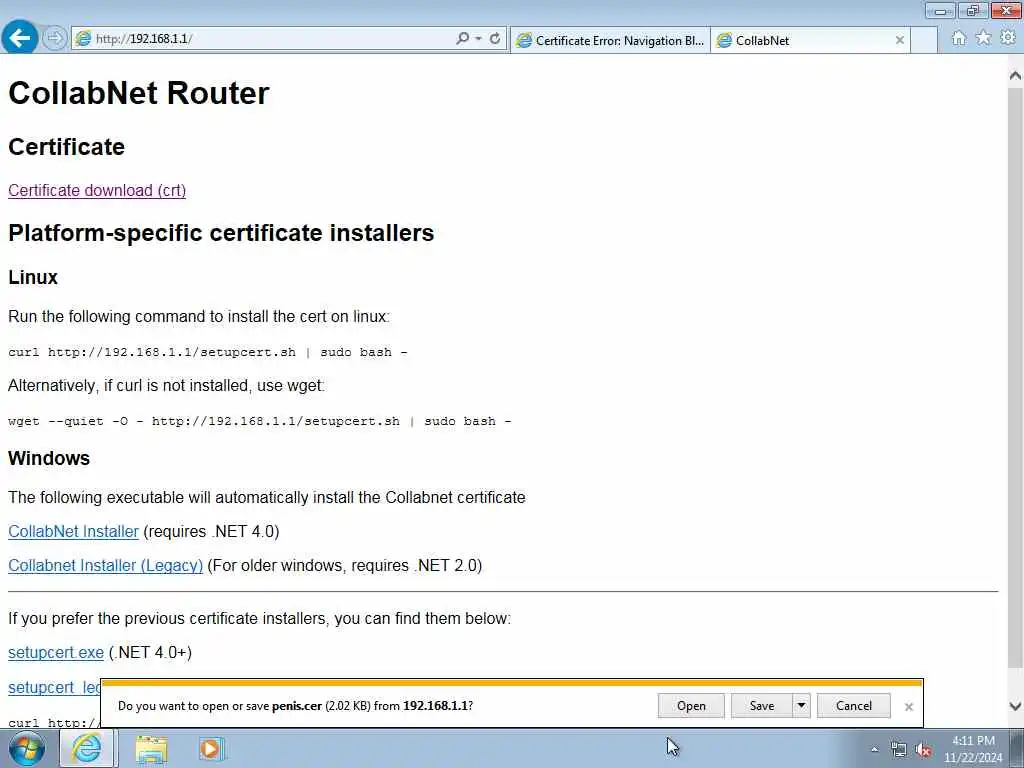Screen dimensions: 1024x768
Task: Click Open in the download bar
Action: click(691, 706)
